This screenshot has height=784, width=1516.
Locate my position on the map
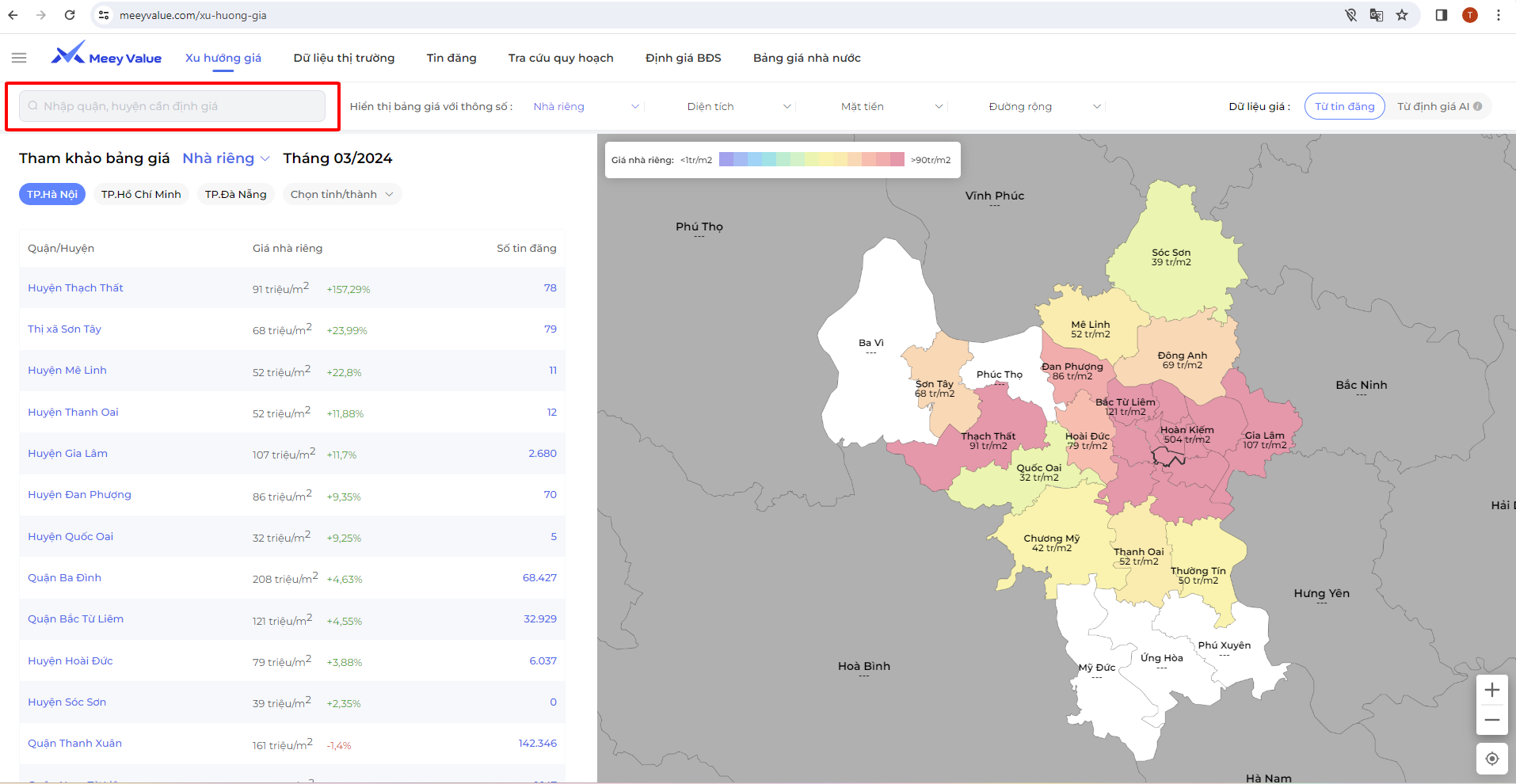point(1491,759)
